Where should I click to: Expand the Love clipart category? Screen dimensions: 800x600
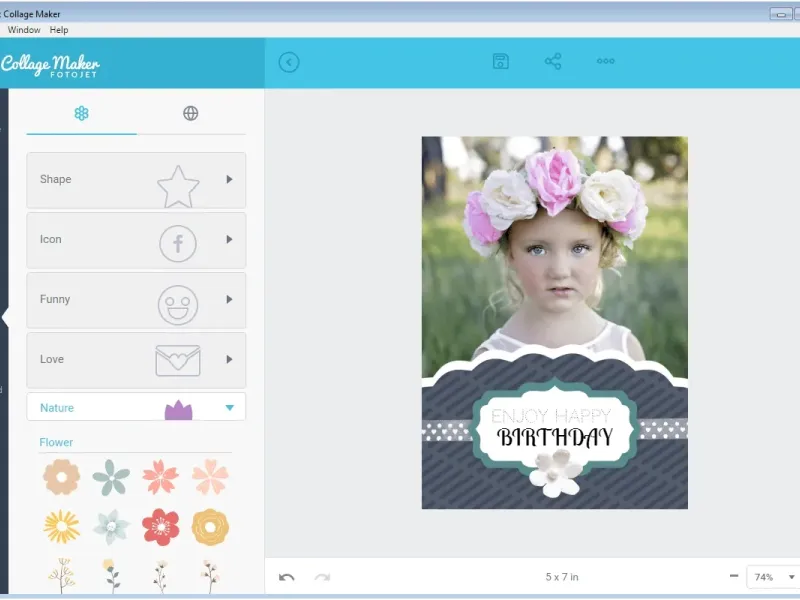(136, 360)
